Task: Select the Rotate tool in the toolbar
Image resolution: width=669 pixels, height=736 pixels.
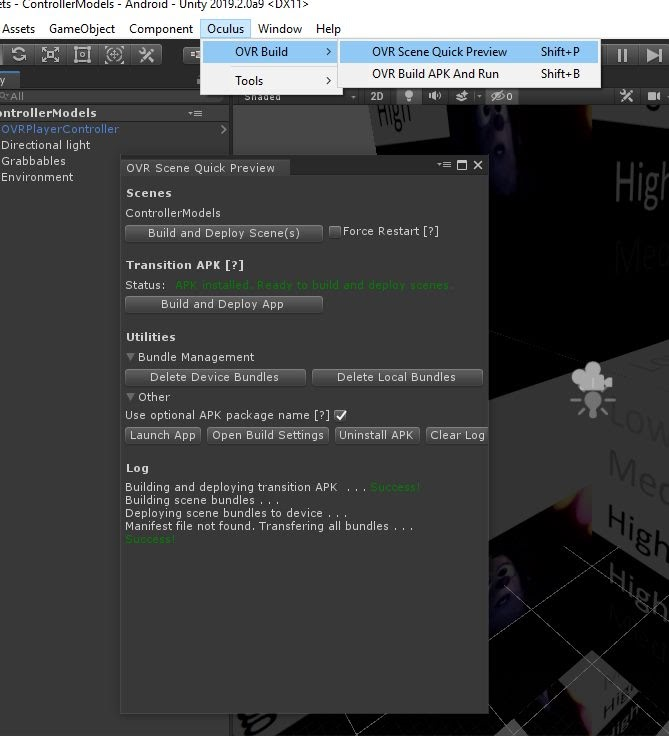Action: (18, 55)
